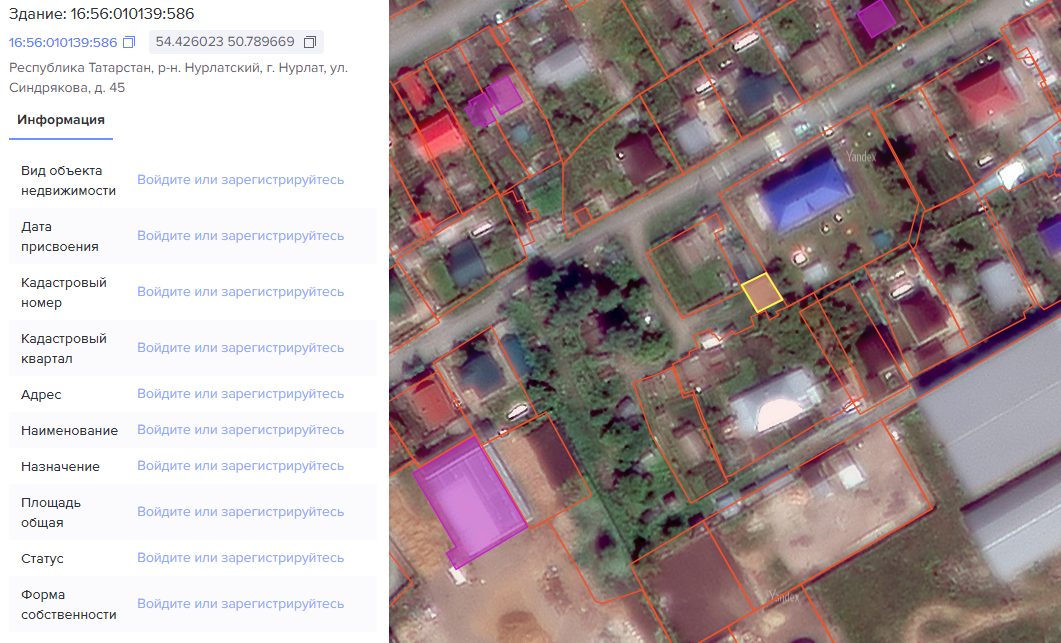Click login link in Площадь общая row

(240, 512)
